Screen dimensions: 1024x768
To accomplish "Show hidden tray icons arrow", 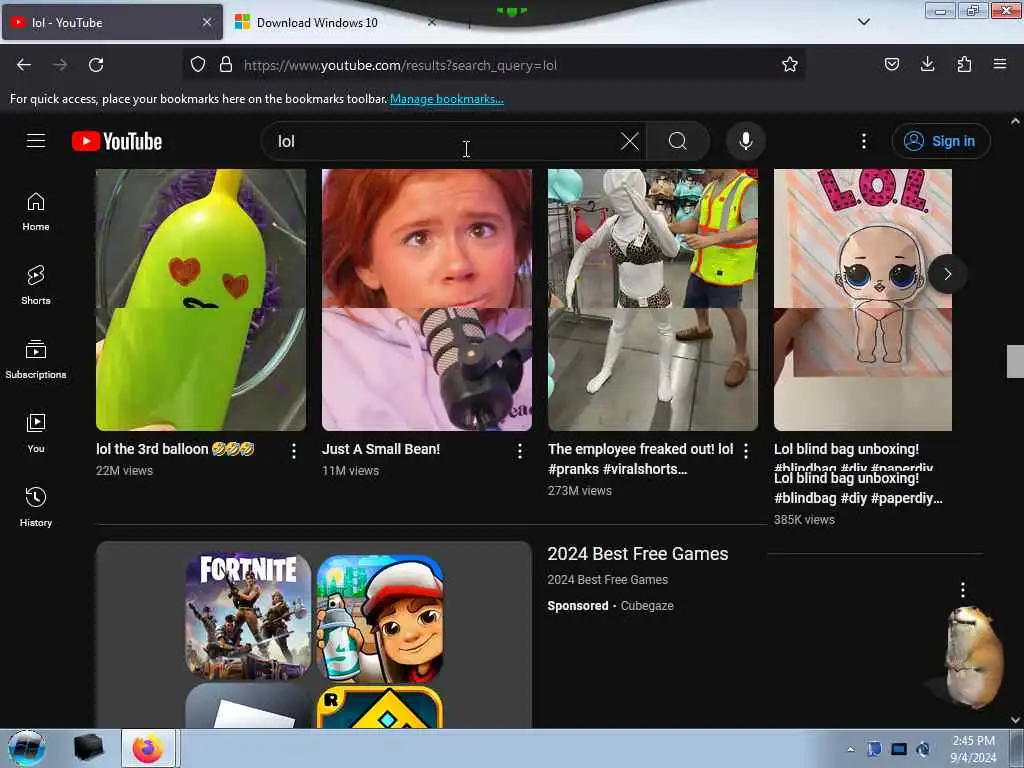I will 850,749.
